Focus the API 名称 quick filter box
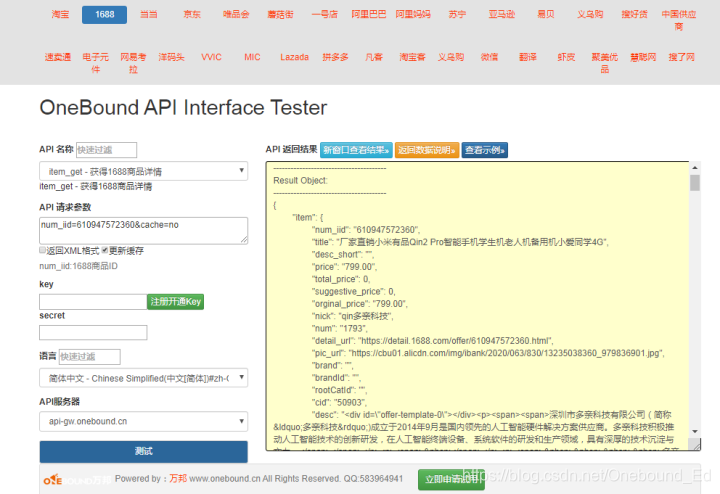The height and width of the screenshot is (494, 720). coord(107,150)
